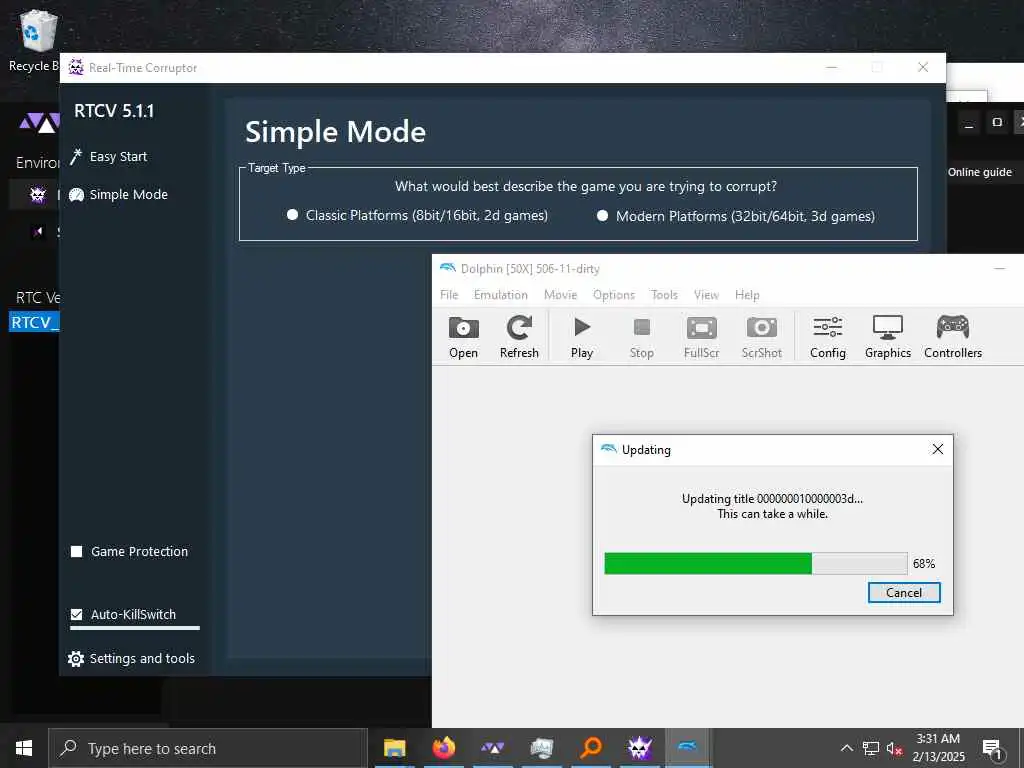Click the Refresh icon in Dolphin toolbar
This screenshot has width=1024, height=768.
(519, 336)
